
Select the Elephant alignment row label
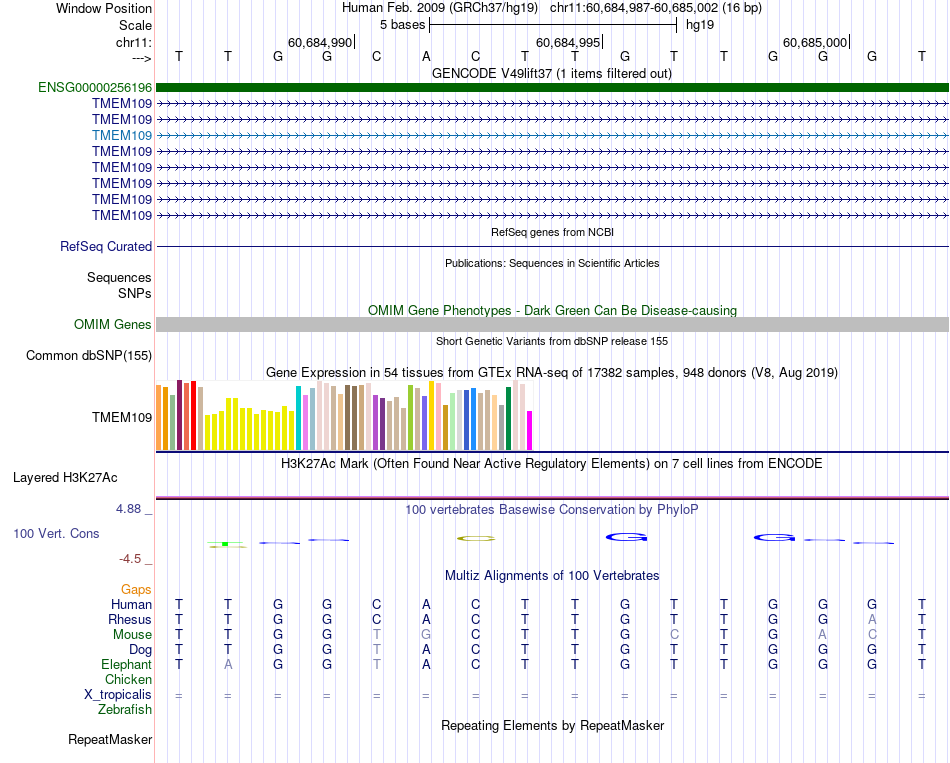[x=127, y=665]
